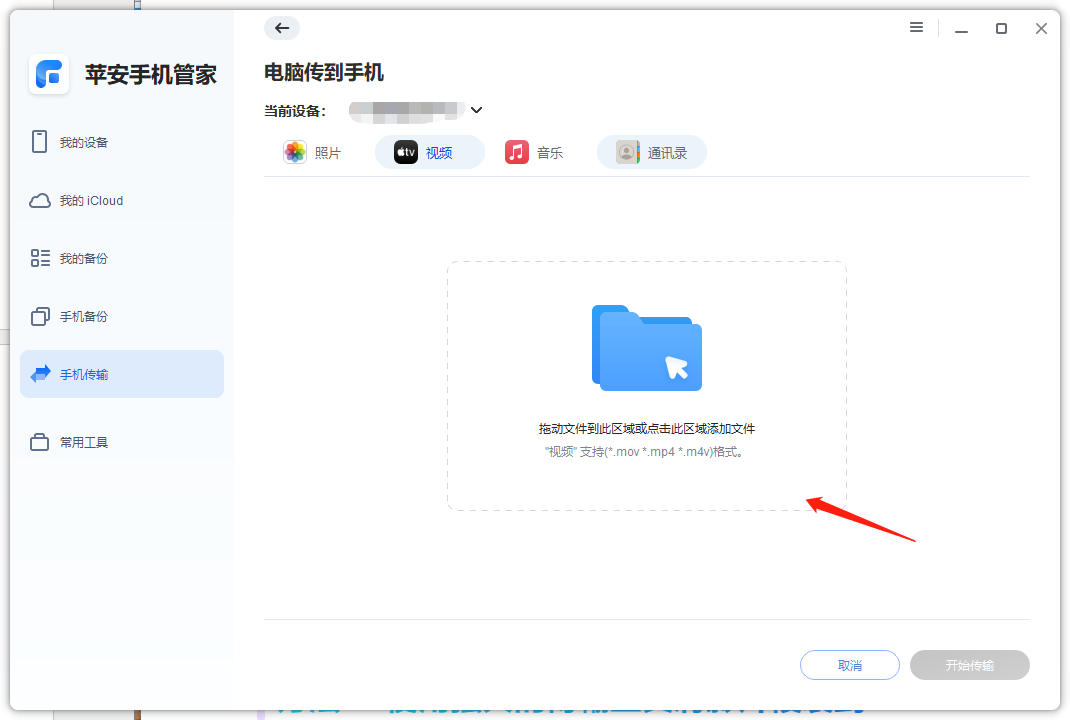Switch to the 视频 tab
This screenshot has height=720, width=1070.
(429, 151)
